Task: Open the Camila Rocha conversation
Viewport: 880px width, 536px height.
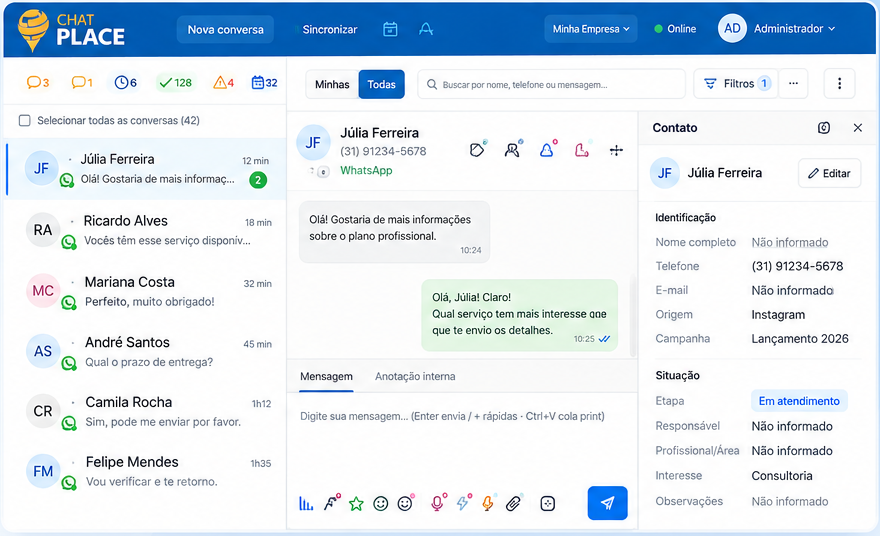Action: point(146,412)
